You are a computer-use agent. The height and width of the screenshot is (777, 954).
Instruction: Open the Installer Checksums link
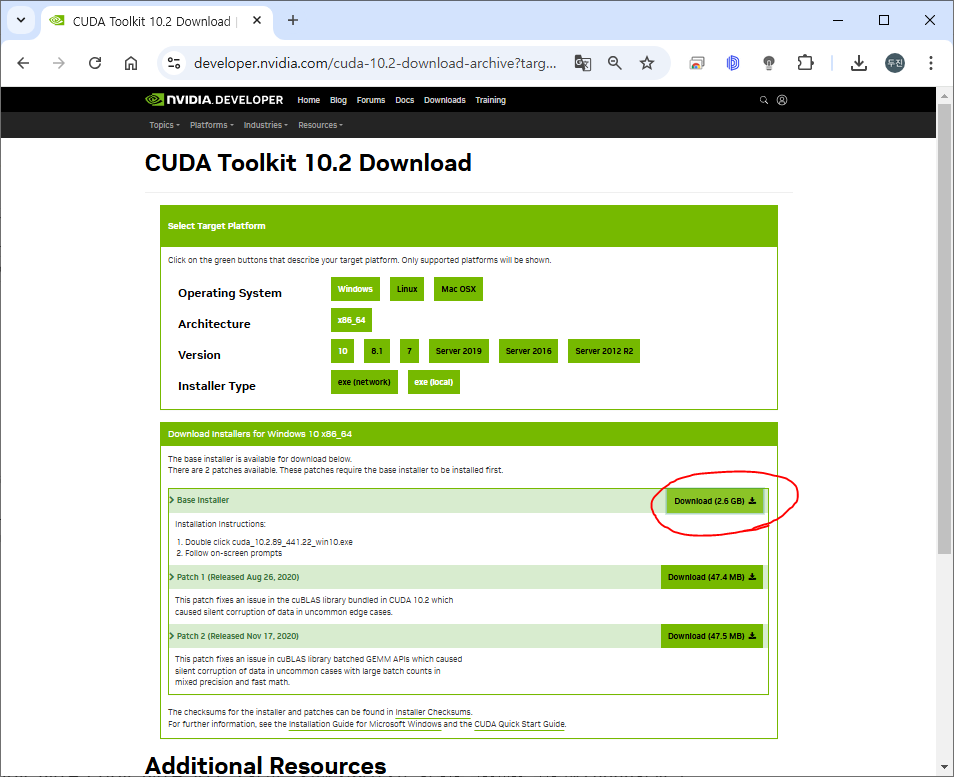pyautogui.click(x=433, y=713)
